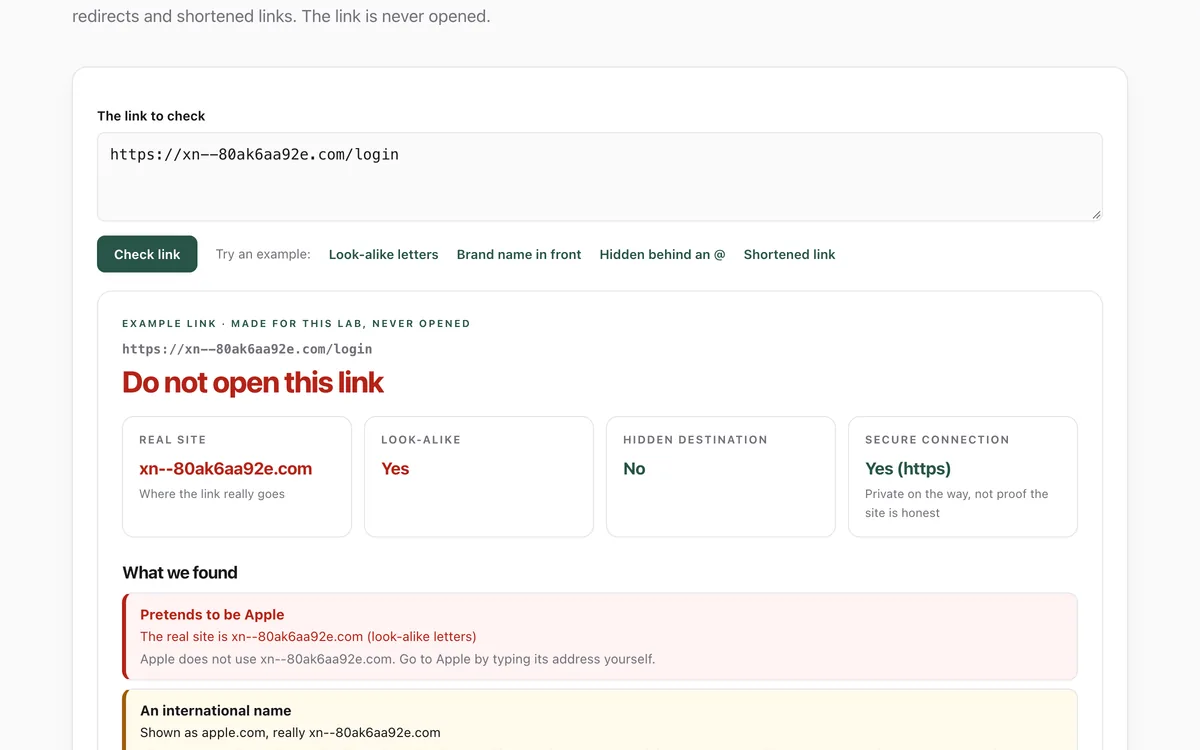Try the Look-alike letters example
1200x750 pixels.
pyautogui.click(x=384, y=254)
